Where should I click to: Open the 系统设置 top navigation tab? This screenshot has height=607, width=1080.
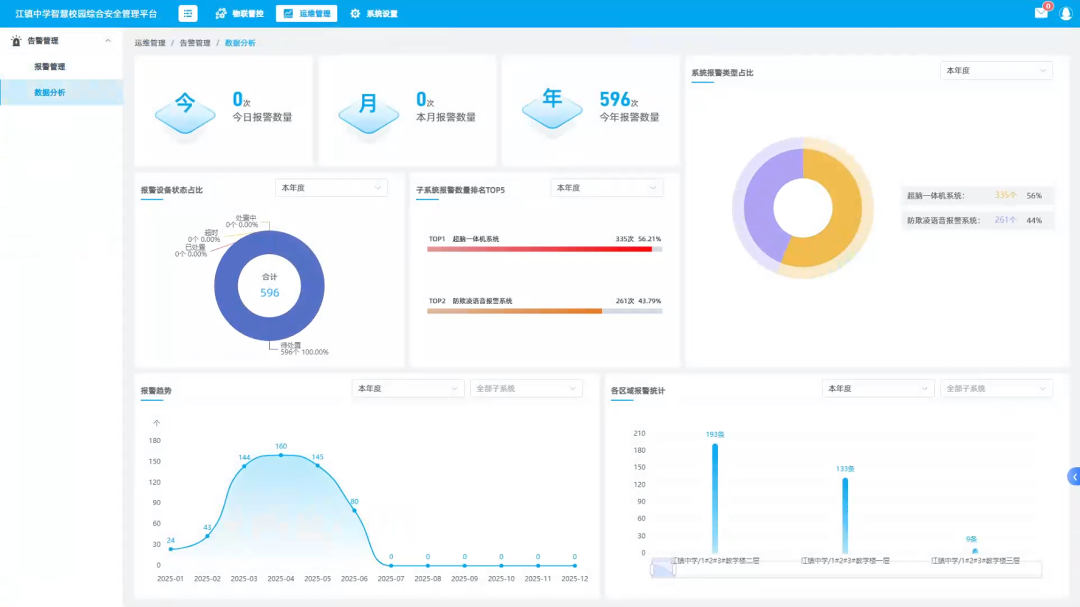(373, 14)
